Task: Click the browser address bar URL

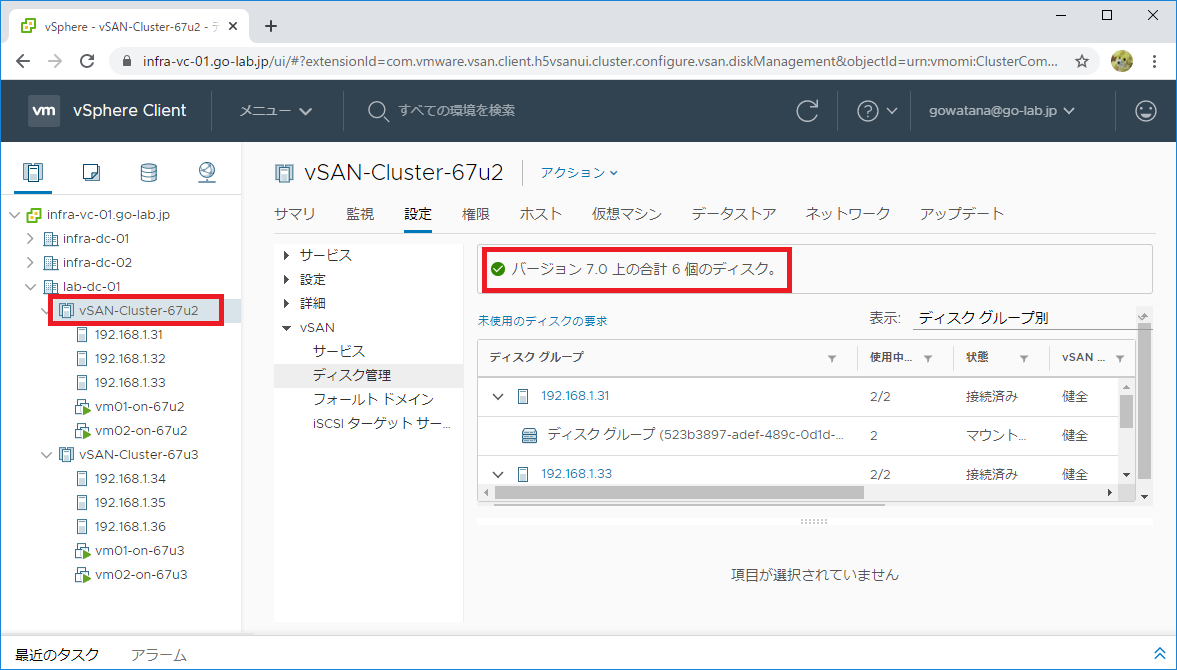Action: (x=601, y=62)
